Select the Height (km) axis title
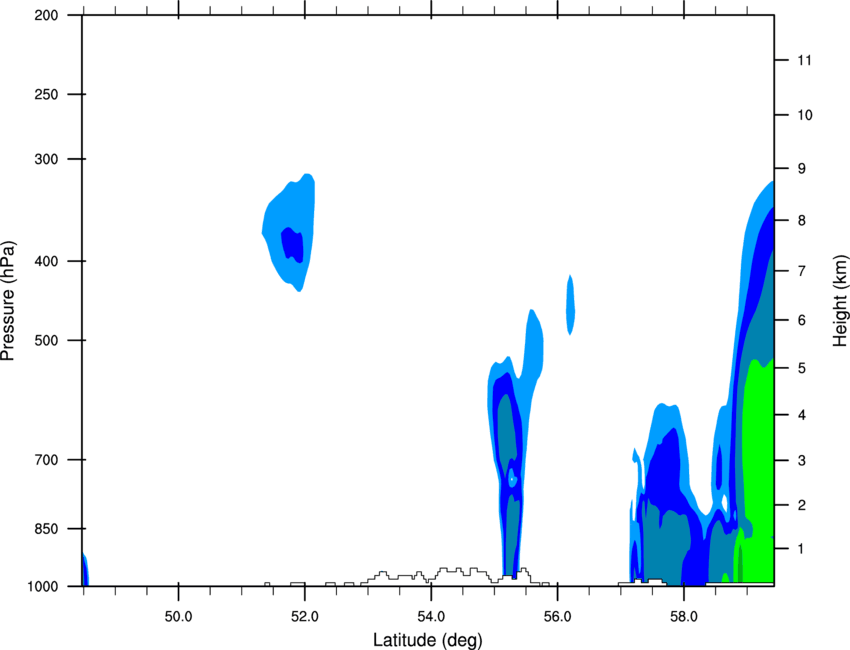Image resolution: width=850 pixels, height=650 pixels. tap(840, 300)
